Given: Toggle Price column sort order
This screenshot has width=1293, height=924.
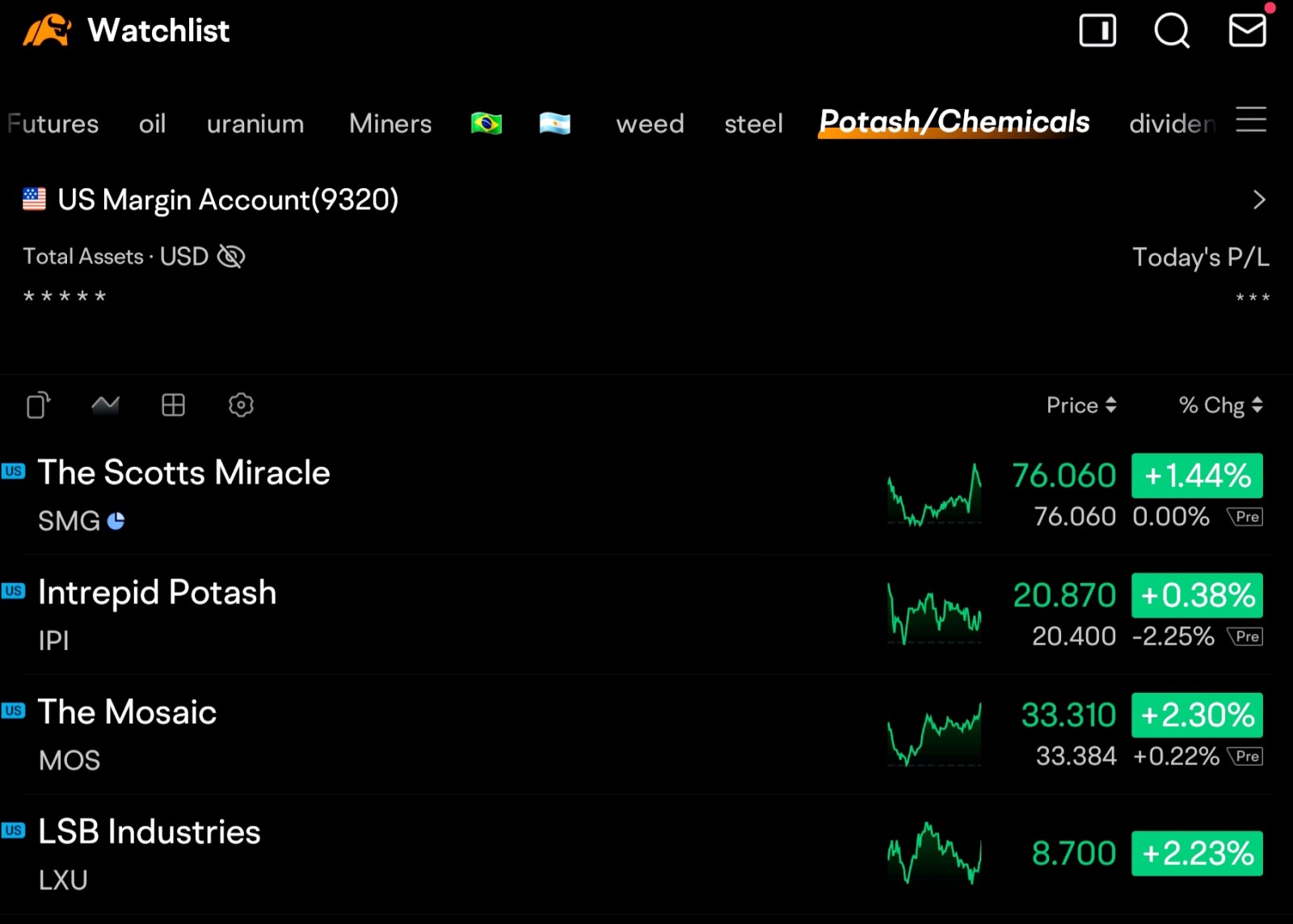Looking at the screenshot, I should coord(1080,405).
